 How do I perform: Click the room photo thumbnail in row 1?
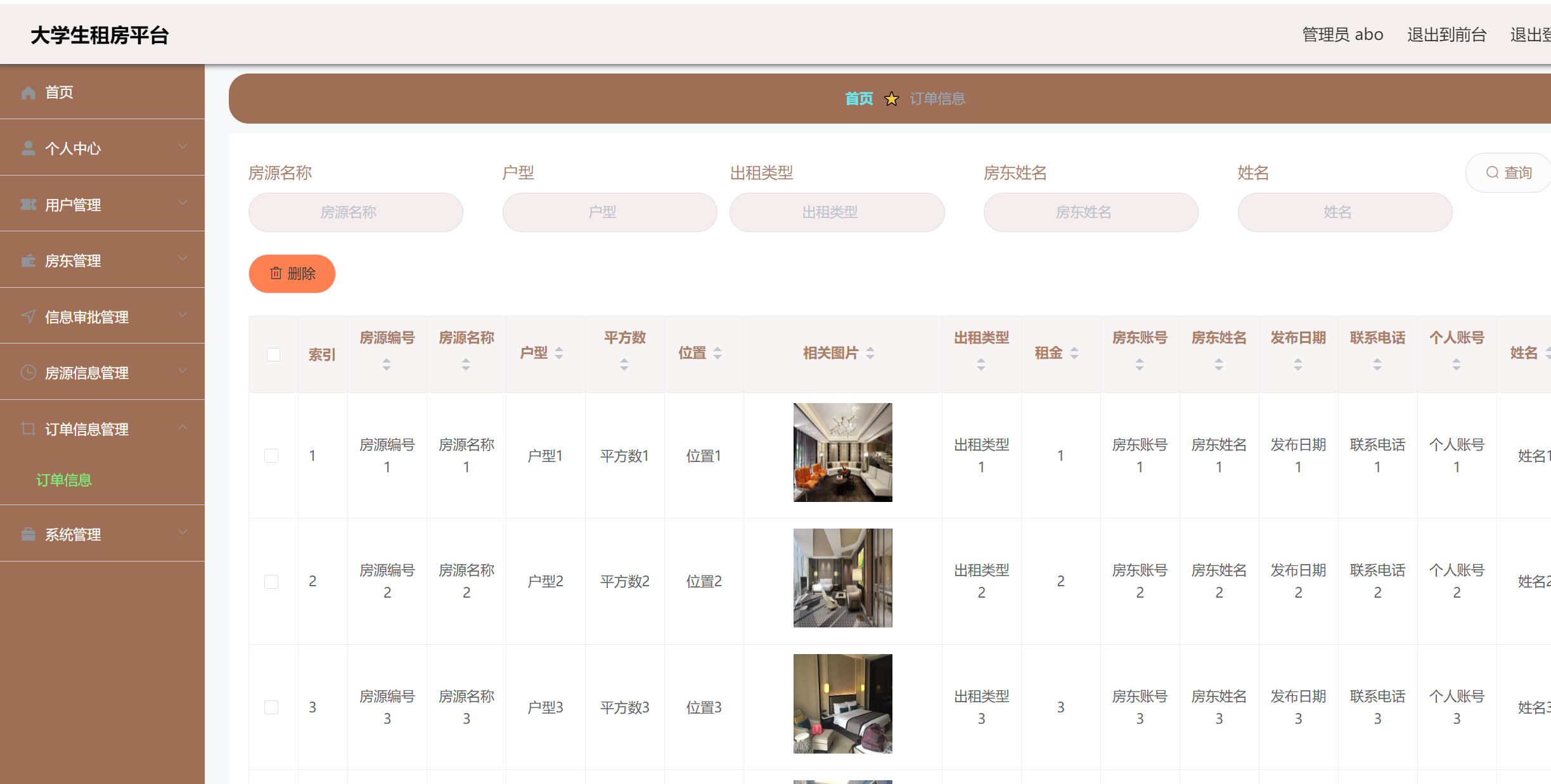pyautogui.click(x=842, y=453)
